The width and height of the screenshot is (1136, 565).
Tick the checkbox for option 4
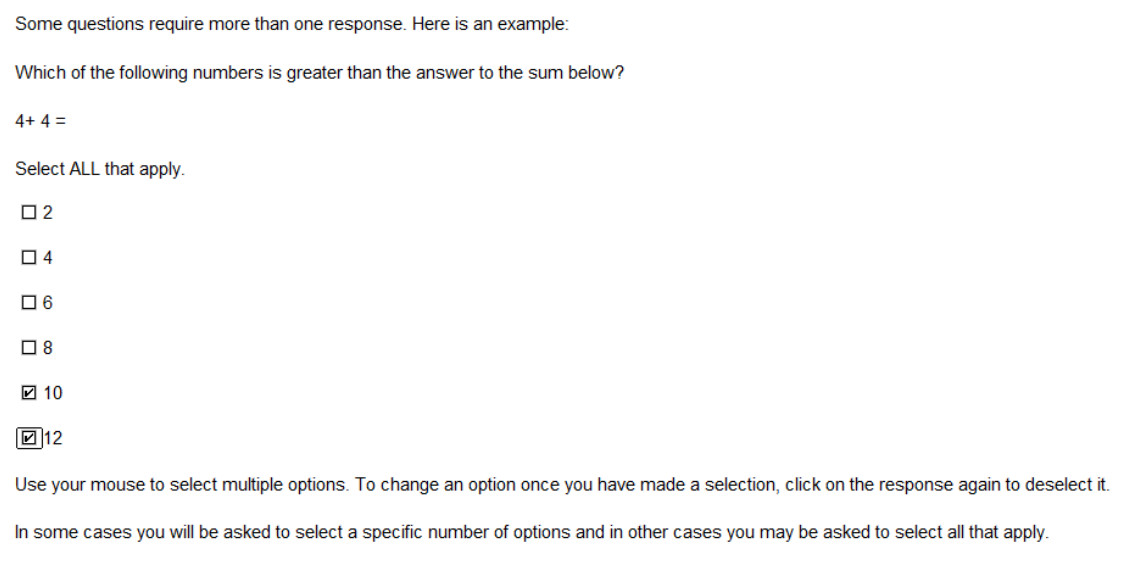(28, 258)
